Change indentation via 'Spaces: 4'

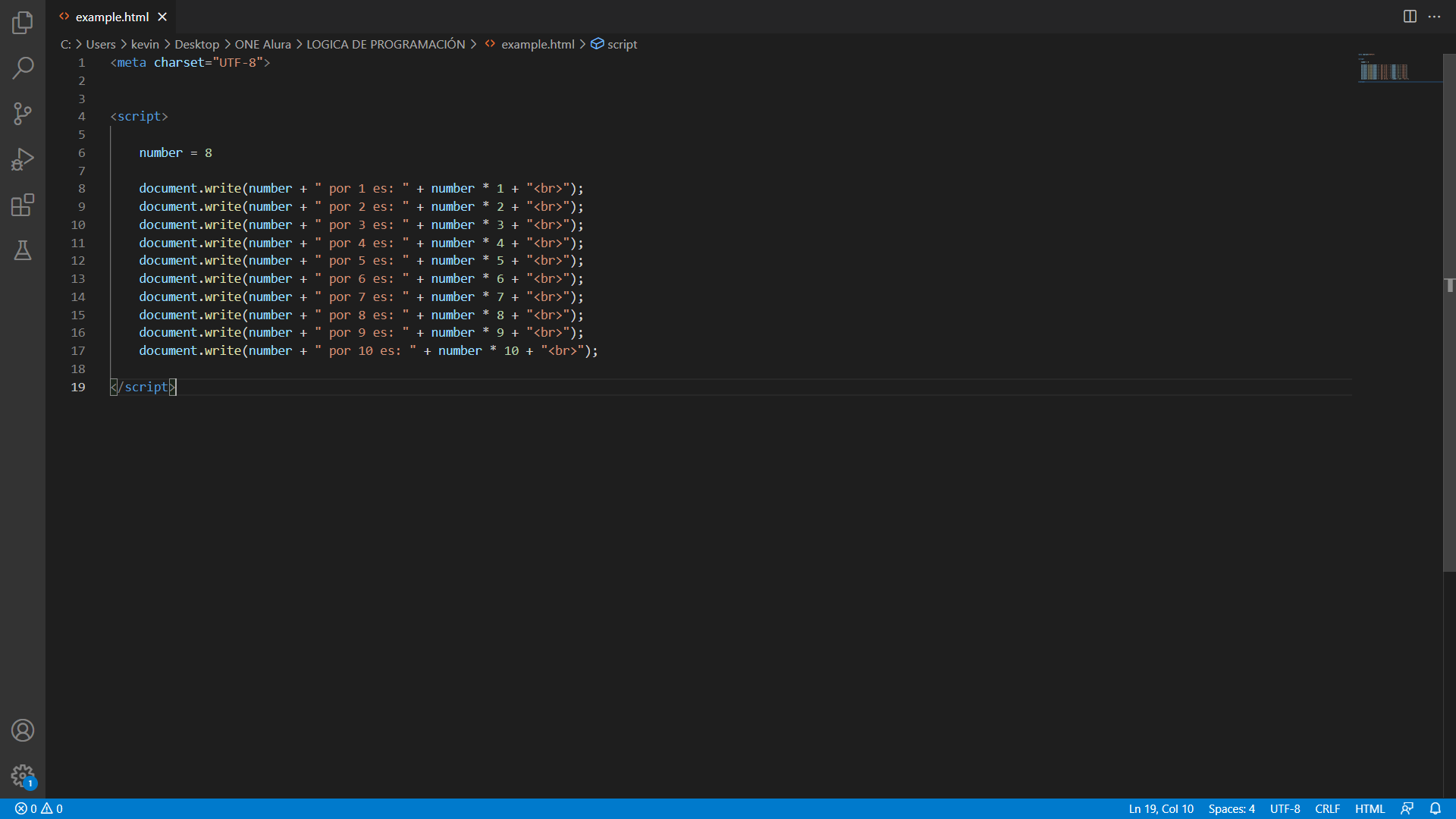pyautogui.click(x=1232, y=809)
